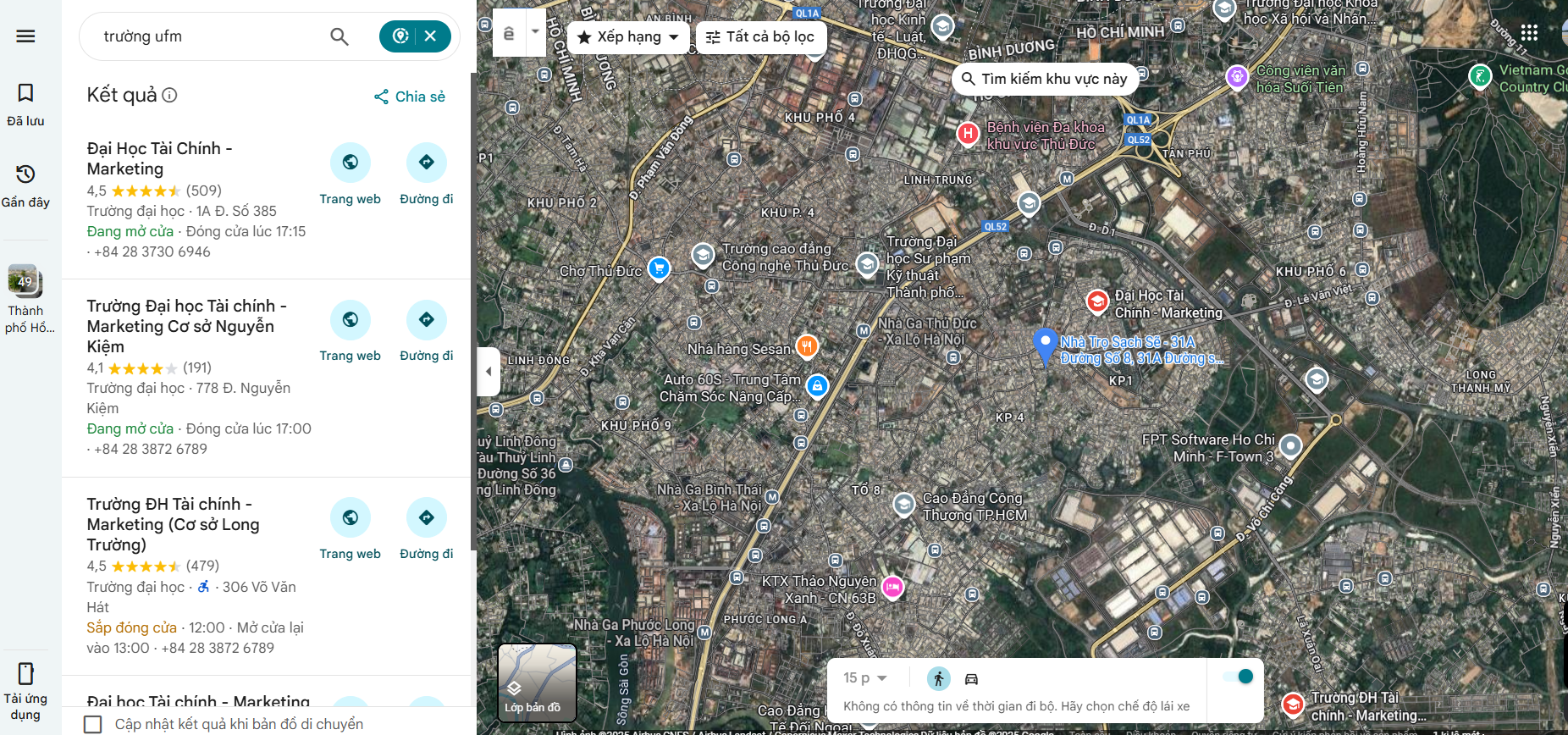Image resolution: width=1568 pixels, height=735 pixels.
Task: Open Đã lưu saved places
Action: pos(25,104)
